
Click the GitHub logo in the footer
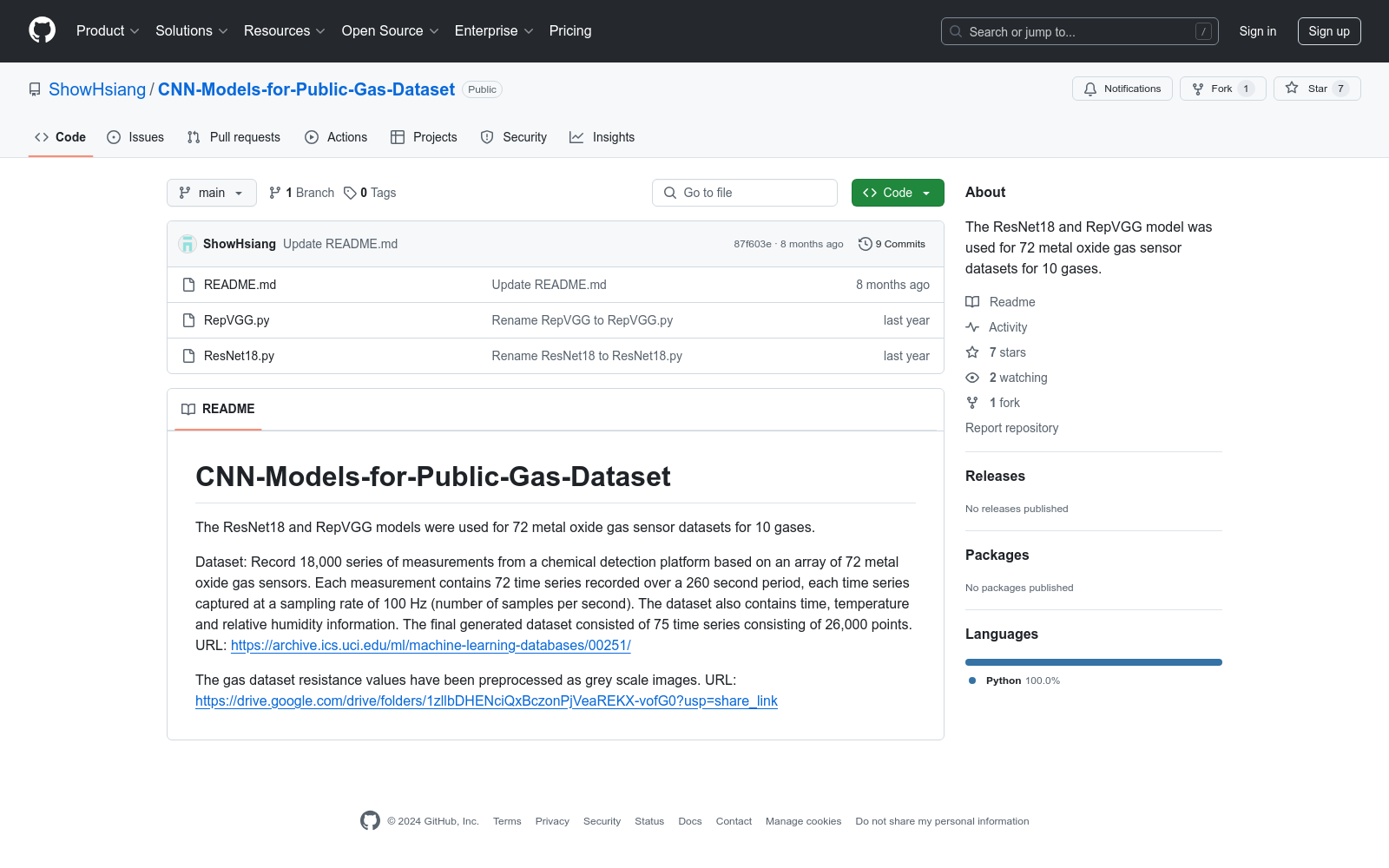(x=370, y=820)
